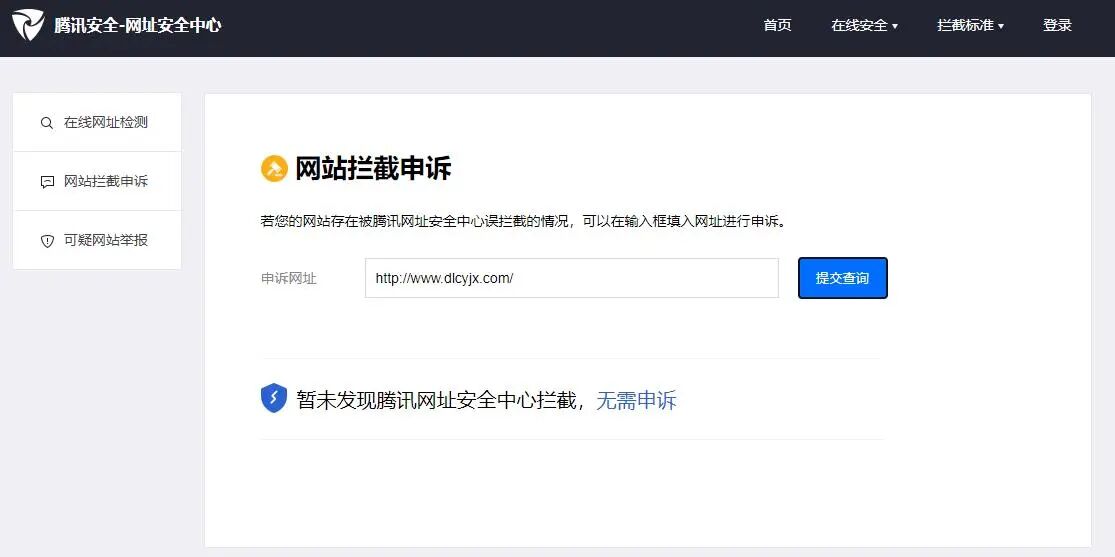Click the 暂未发现腾讯网址安全中心拦截 result text
1115x557 pixels.
point(436,400)
